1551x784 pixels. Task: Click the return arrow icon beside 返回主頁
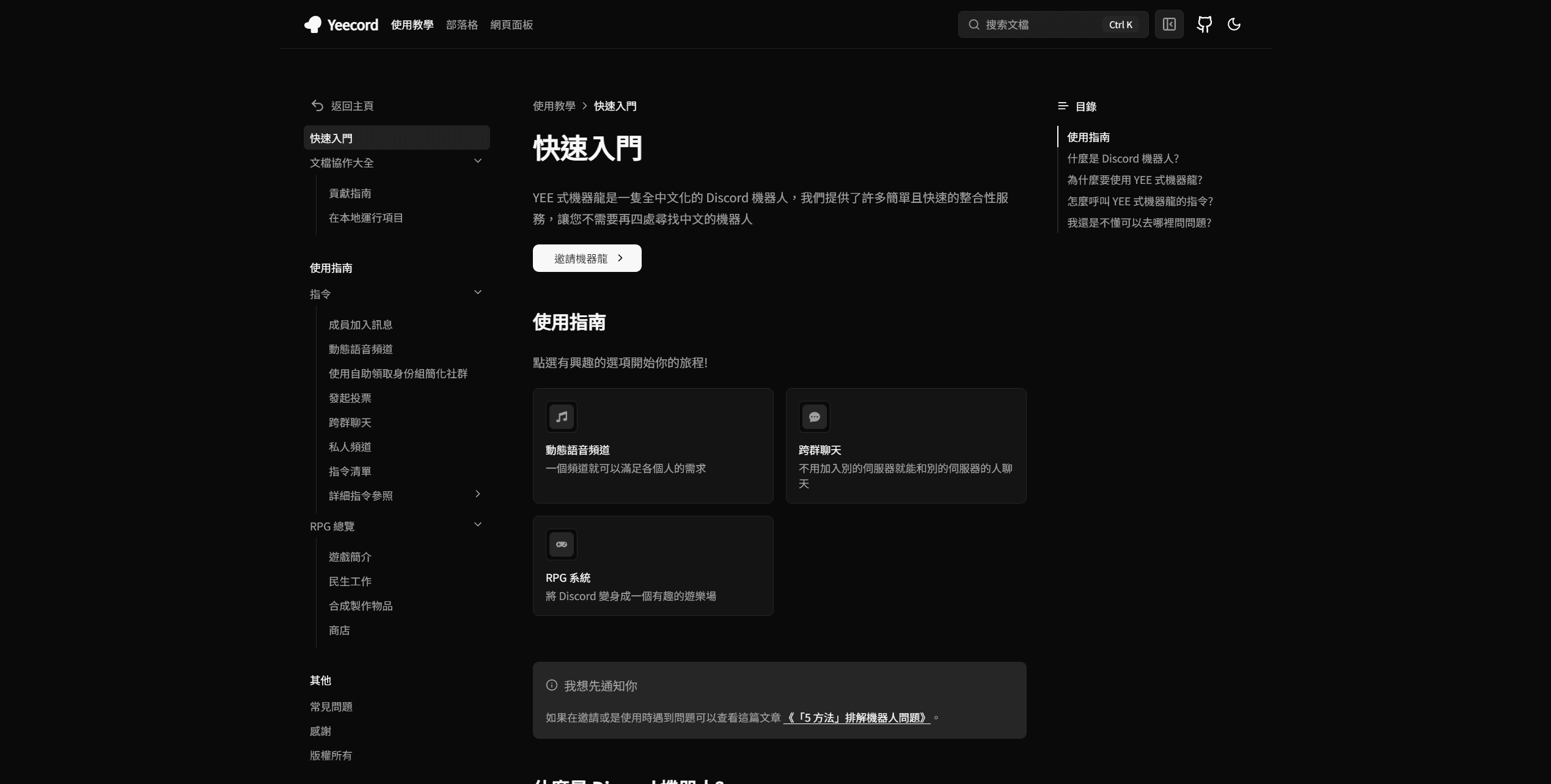[317, 106]
